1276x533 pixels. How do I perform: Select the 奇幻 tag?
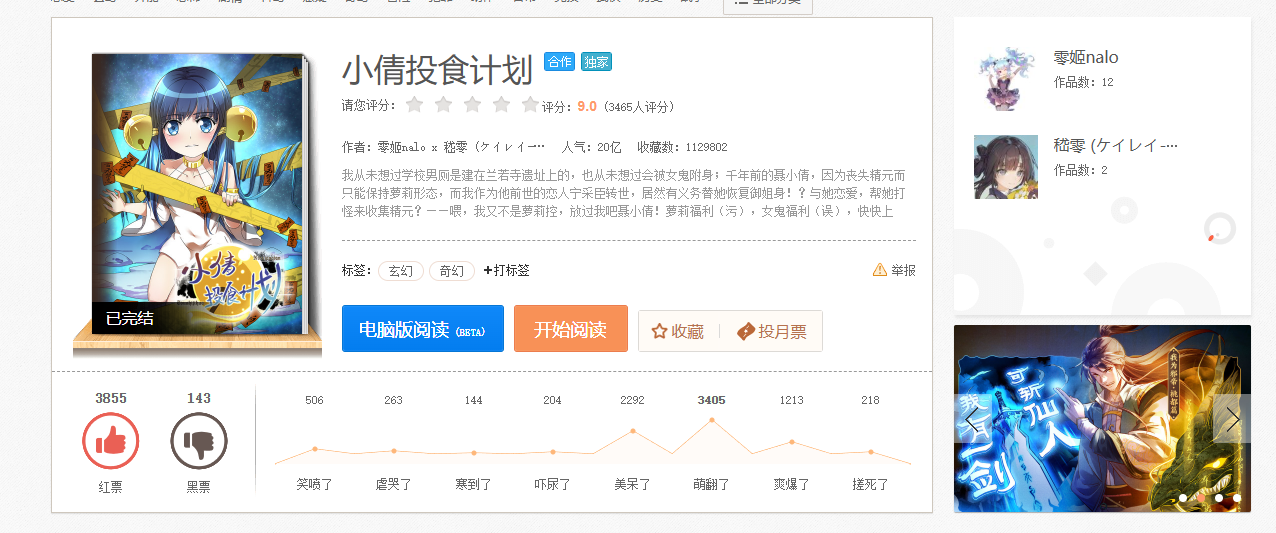pos(452,271)
